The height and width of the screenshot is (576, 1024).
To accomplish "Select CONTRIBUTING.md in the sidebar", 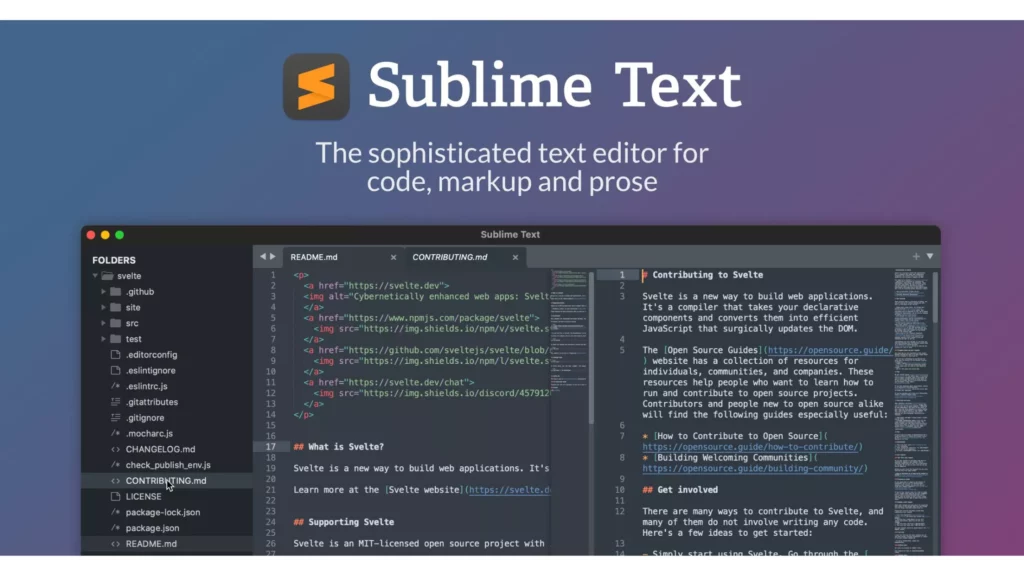I will pyautogui.click(x=166, y=481).
